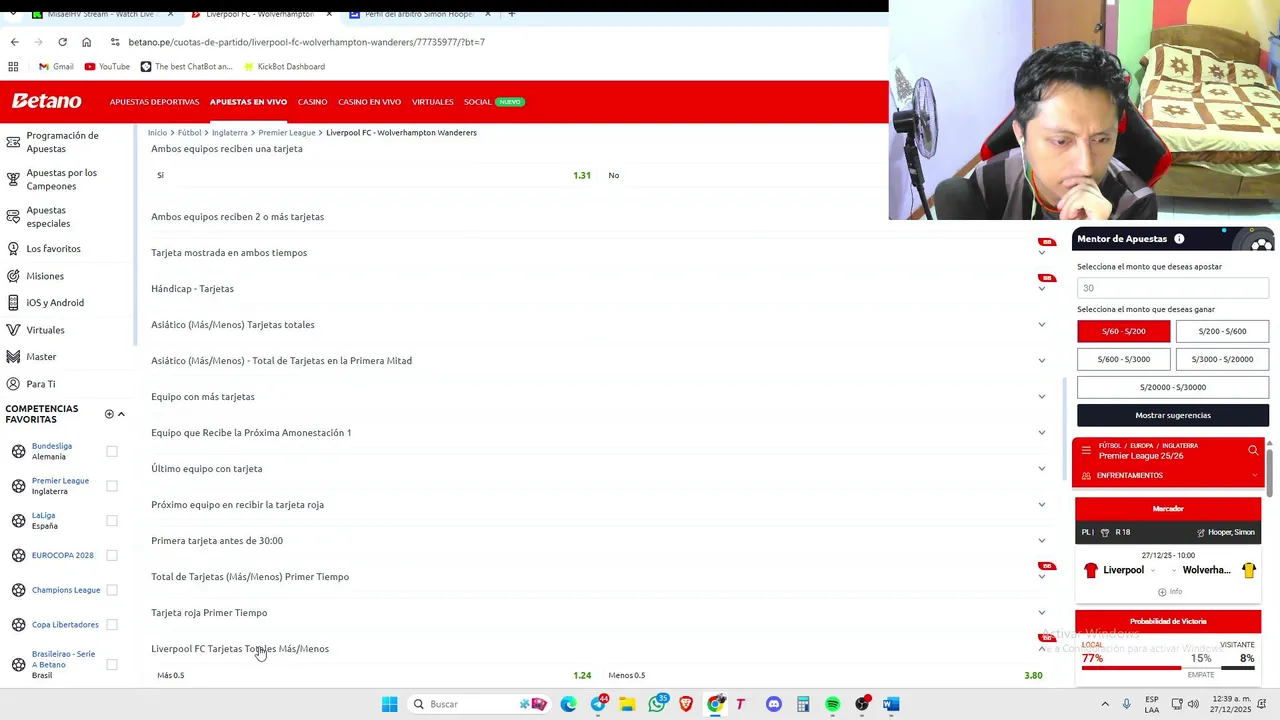This screenshot has width=1280, height=720.
Task: Toggle the Bundesliga Alemania checkbox
Action: click(x=112, y=451)
